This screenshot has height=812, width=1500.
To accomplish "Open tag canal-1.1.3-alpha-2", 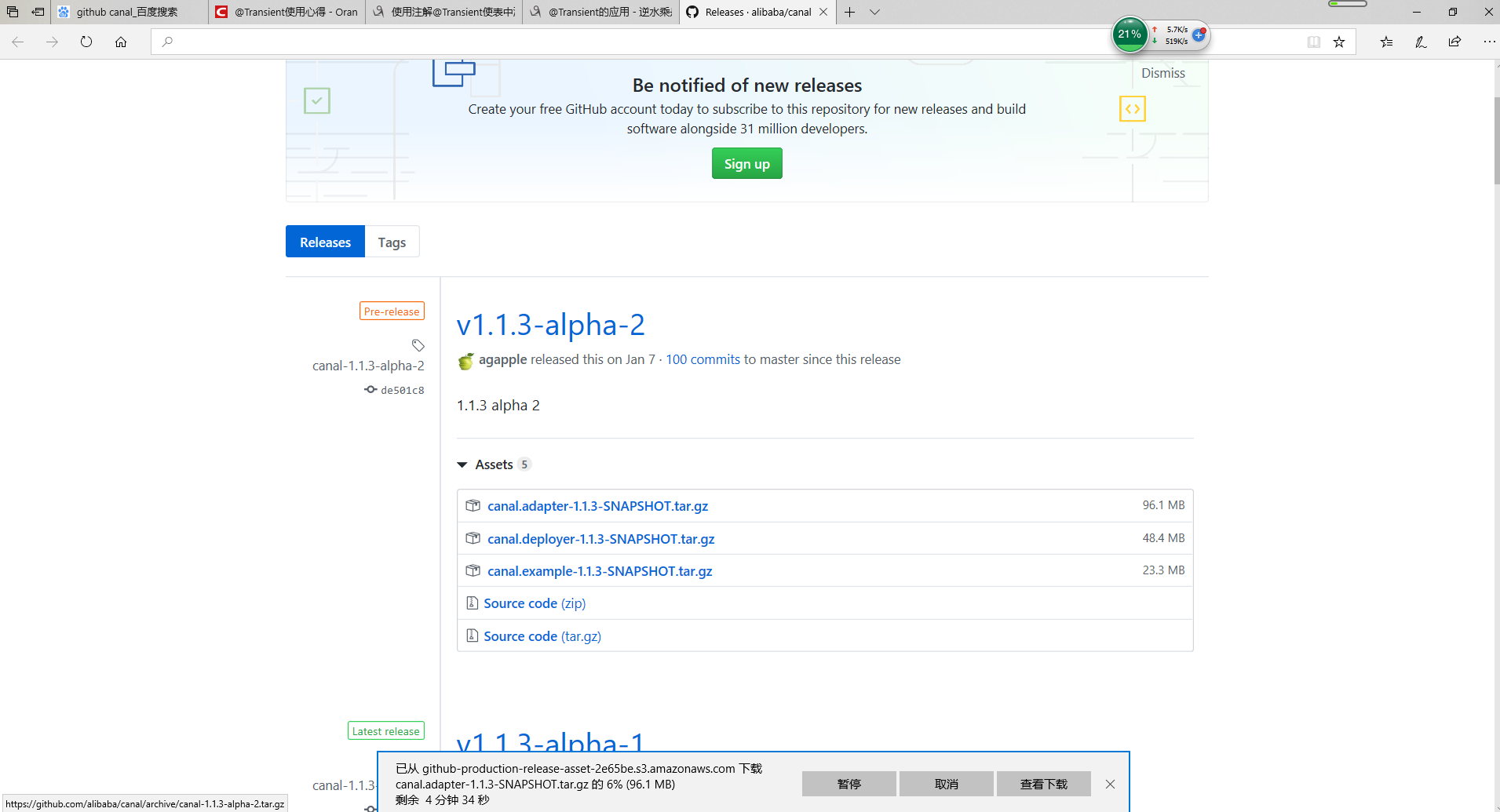I will [368, 366].
